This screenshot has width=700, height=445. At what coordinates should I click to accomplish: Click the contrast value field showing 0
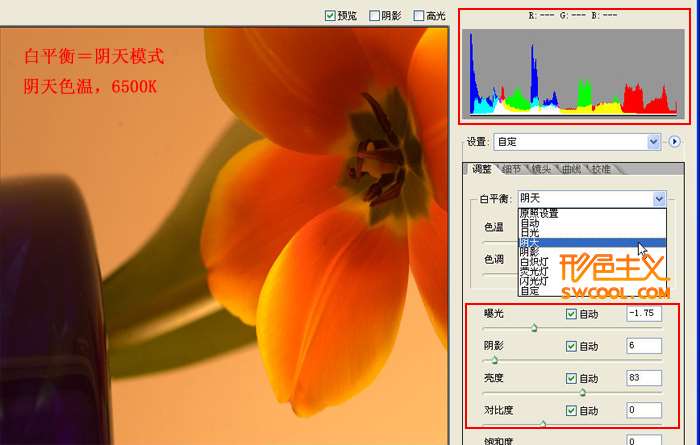pyautogui.click(x=644, y=410)
